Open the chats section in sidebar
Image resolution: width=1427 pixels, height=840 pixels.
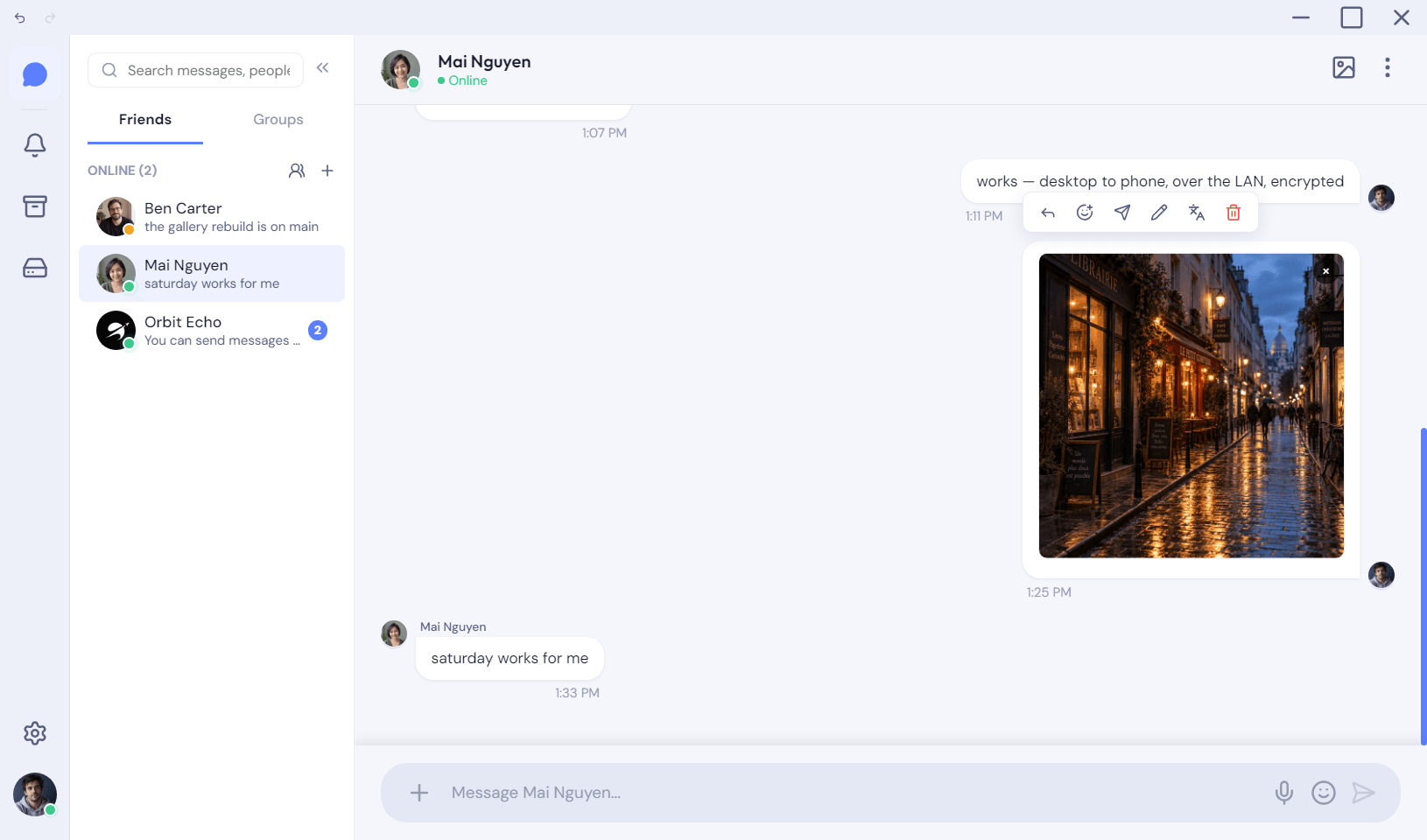[x=35, y=74]
